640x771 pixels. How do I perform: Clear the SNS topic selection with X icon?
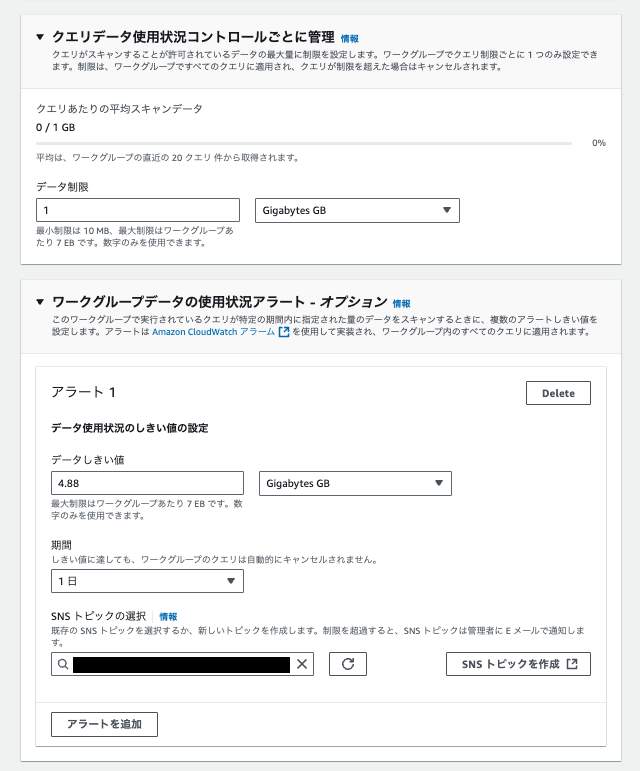point(302,664)
